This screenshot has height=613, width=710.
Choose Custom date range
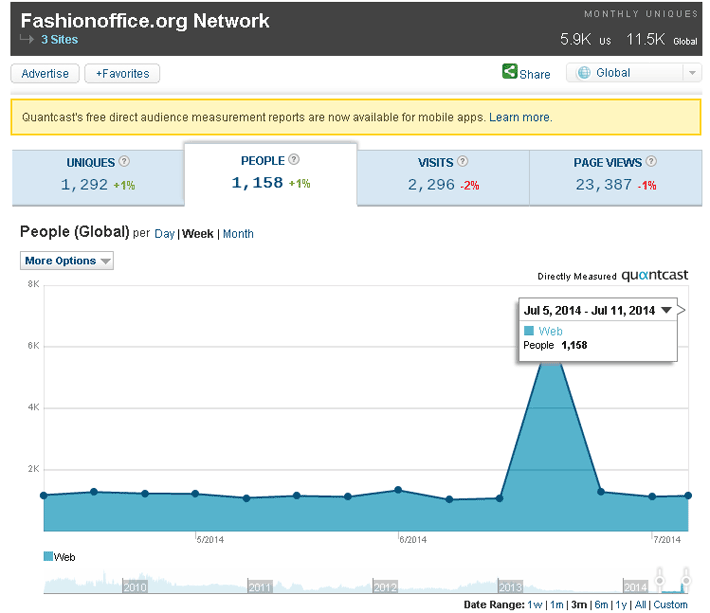[670, 604]
